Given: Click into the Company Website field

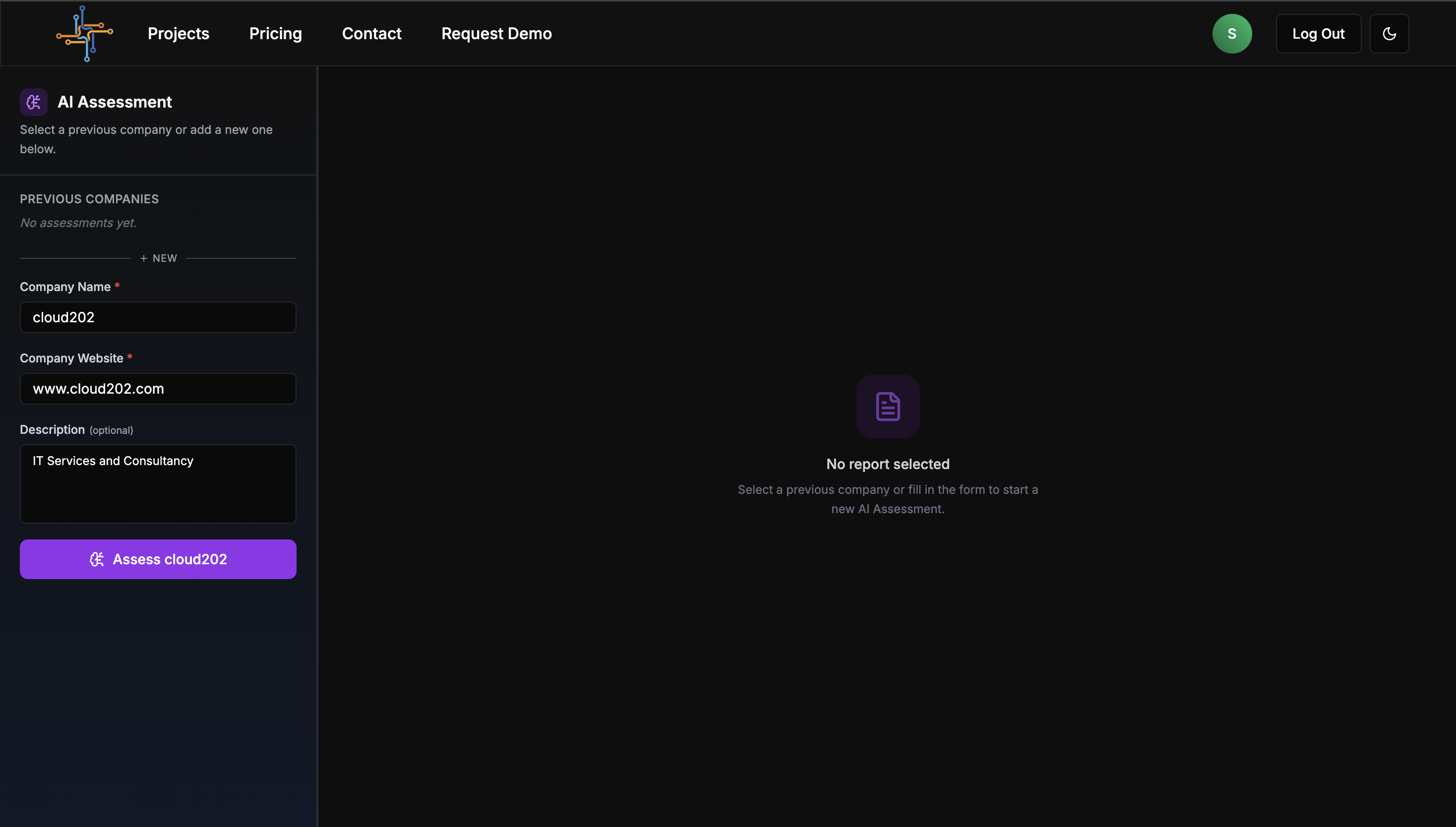Looking at the screenshot, I should (x=158, y=389).
